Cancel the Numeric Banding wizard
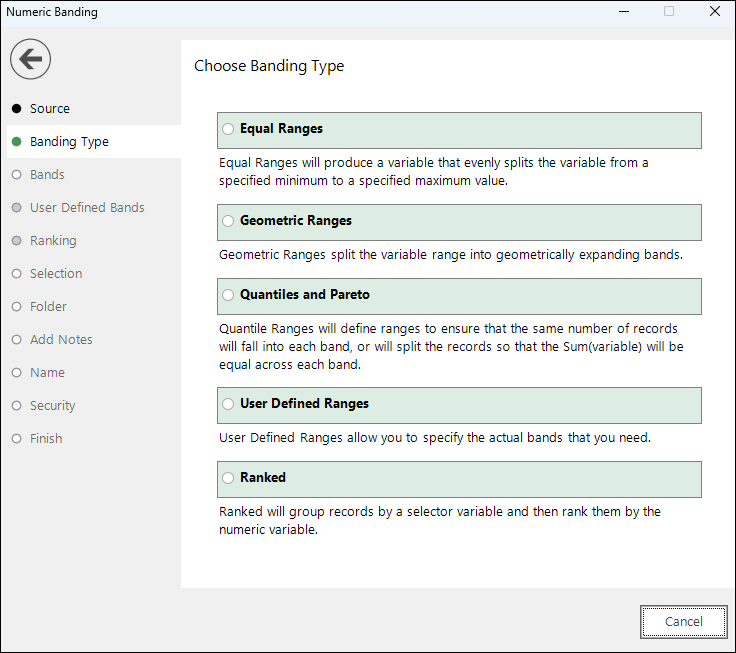Viewport: 736px width, 653px height. [683, 622]
